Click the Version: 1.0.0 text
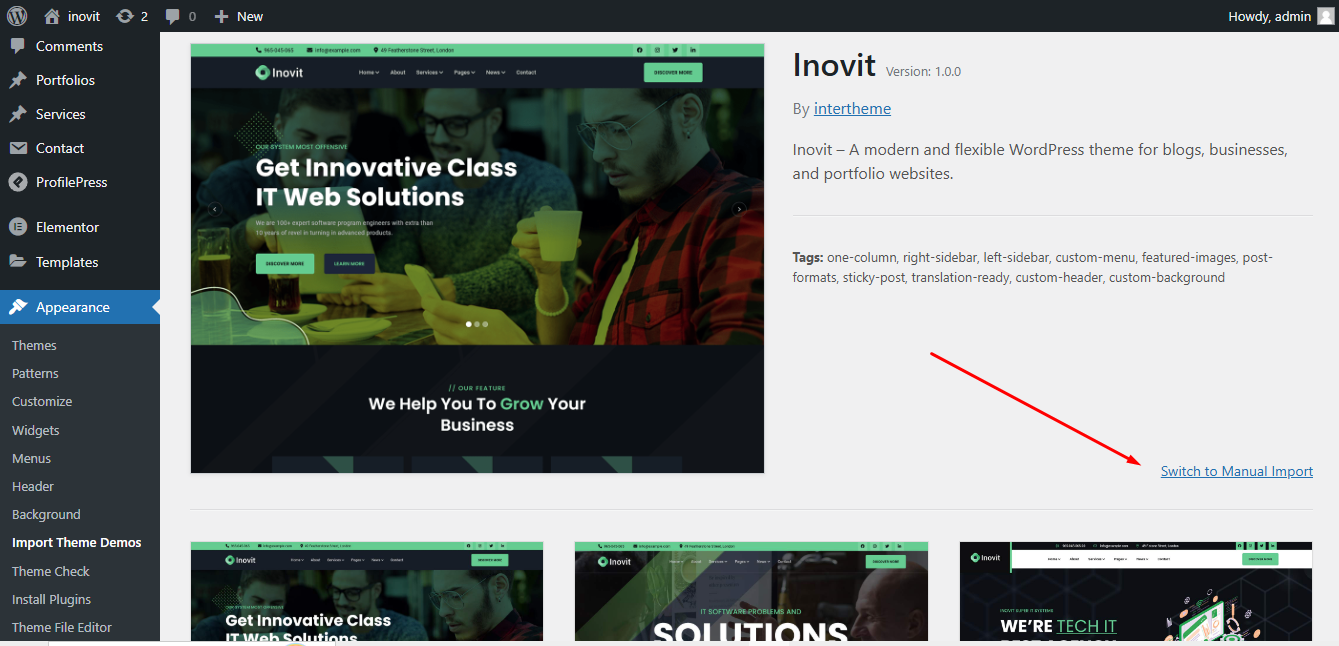1339x646 pixels. click(923, 72)
